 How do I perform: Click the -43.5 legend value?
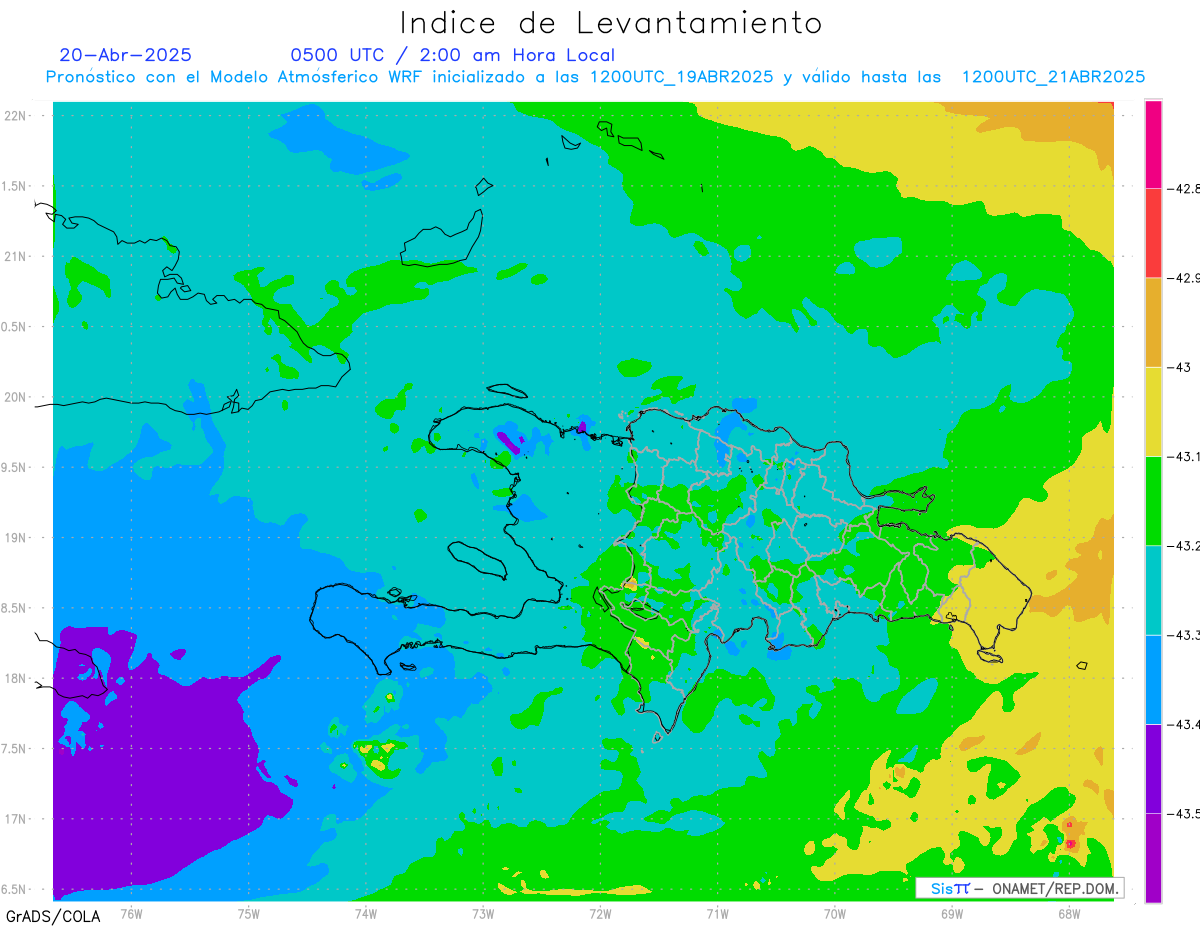(1183, 814)
